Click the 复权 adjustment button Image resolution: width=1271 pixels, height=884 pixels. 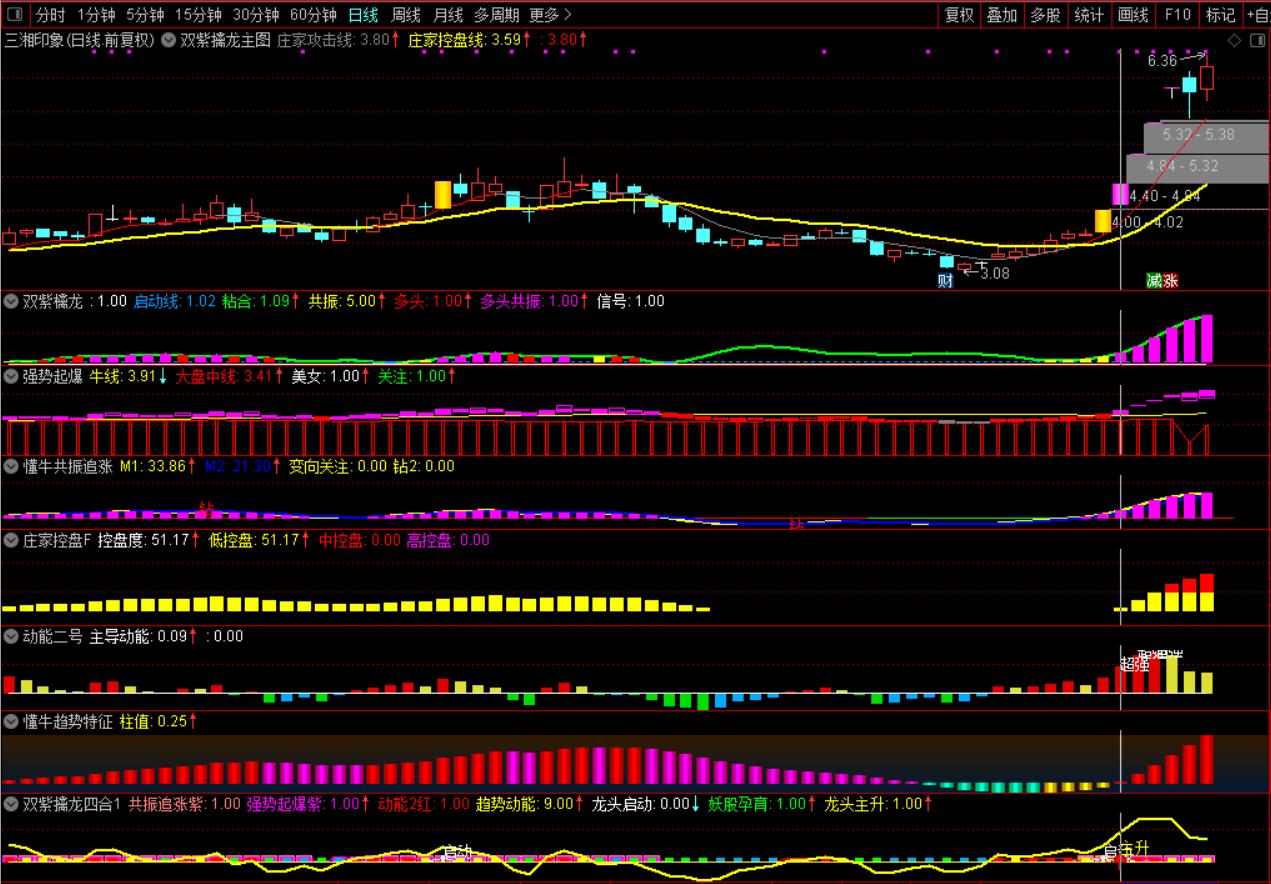pos(959,15)
